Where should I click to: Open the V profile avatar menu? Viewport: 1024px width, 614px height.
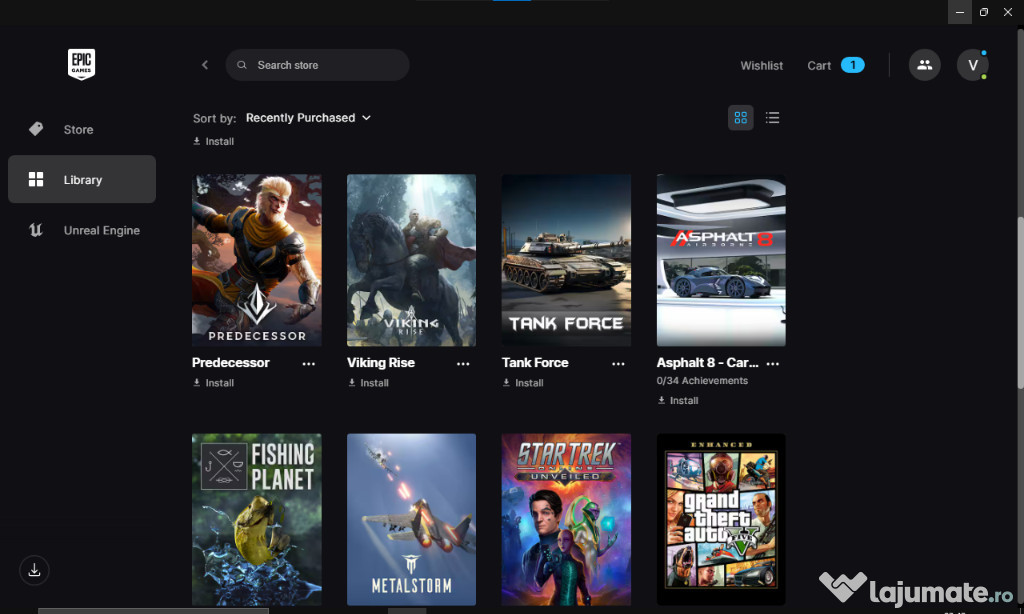pos(972,65)
